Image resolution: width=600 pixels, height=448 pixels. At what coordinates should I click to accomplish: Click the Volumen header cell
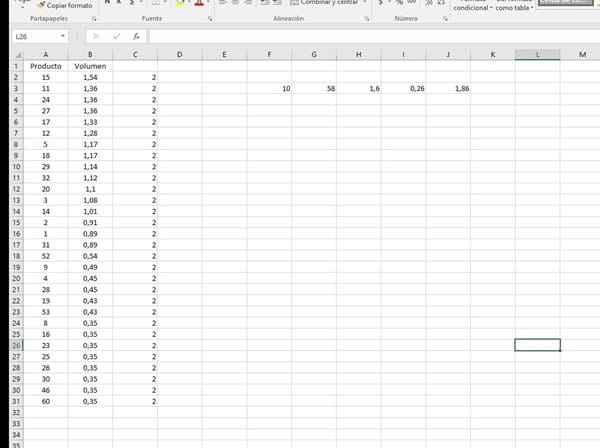[x=90, y=66]
